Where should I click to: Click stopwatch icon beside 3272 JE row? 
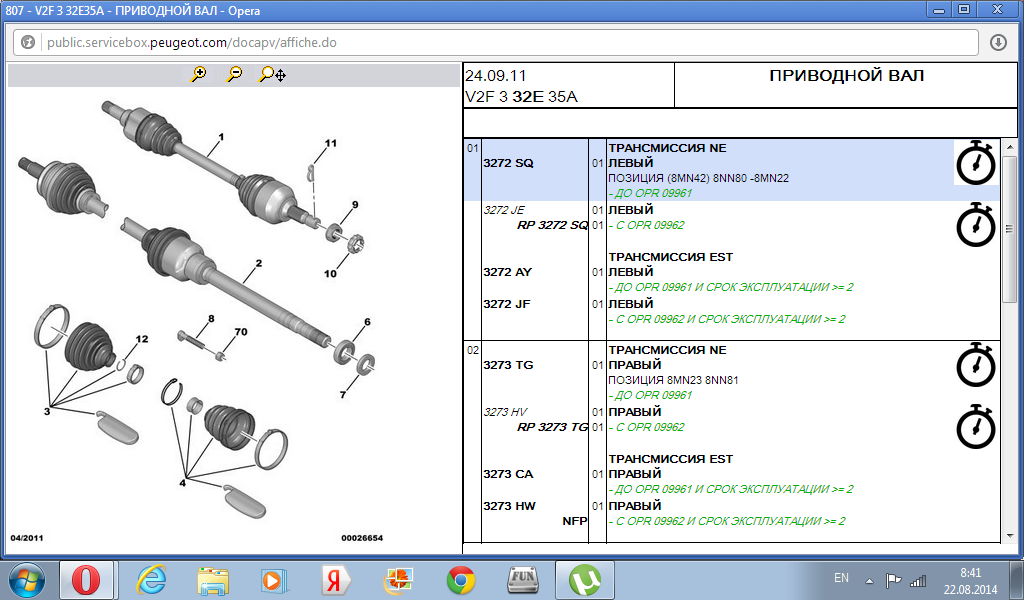tap(975, 224)
